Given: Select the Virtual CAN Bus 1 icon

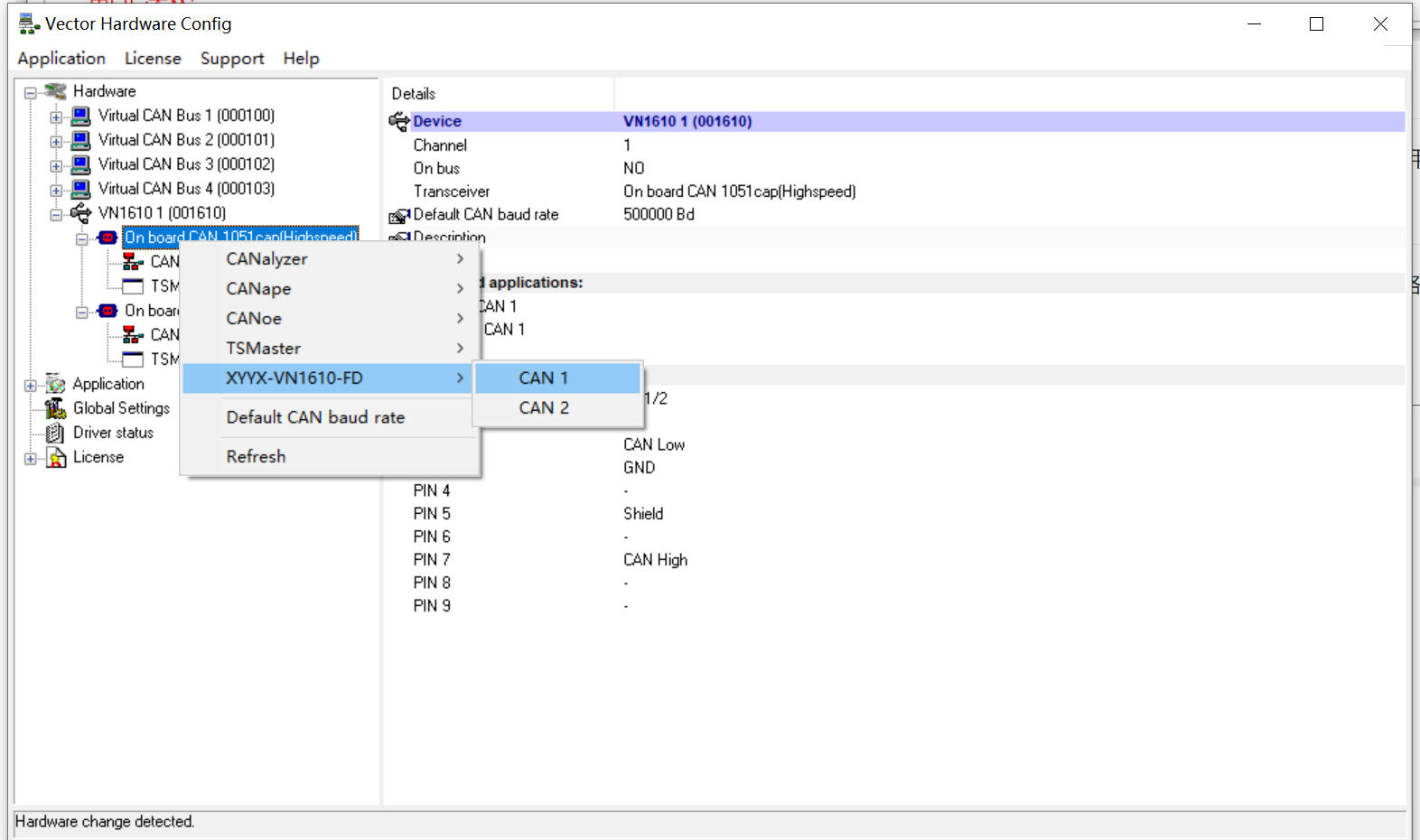Looking at the screenshot, I should pyautogui.click(x=81, y=116).
